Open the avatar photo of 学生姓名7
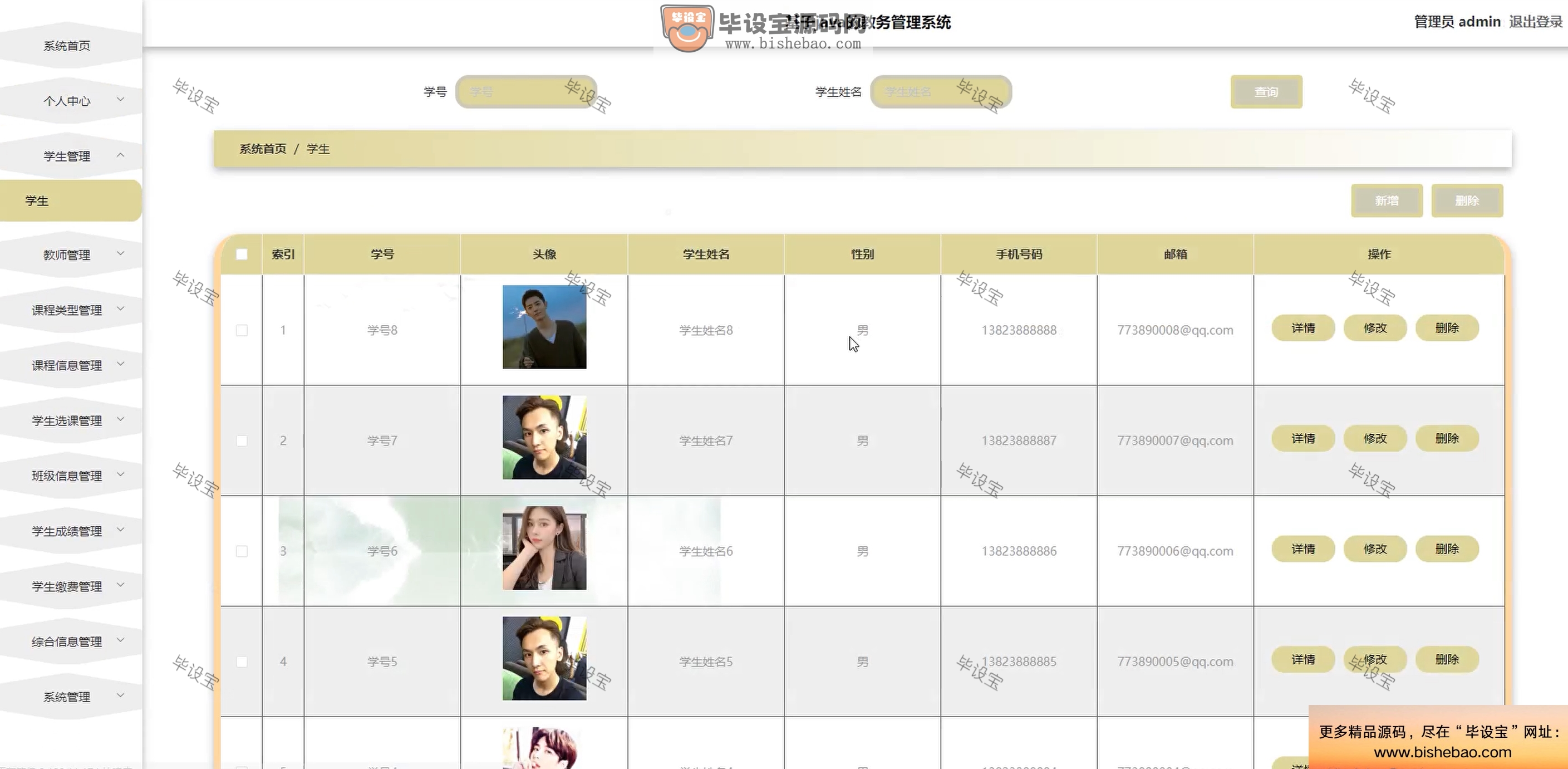The height and width of the screenshot is (769, 1568). [x=544, y=437]
